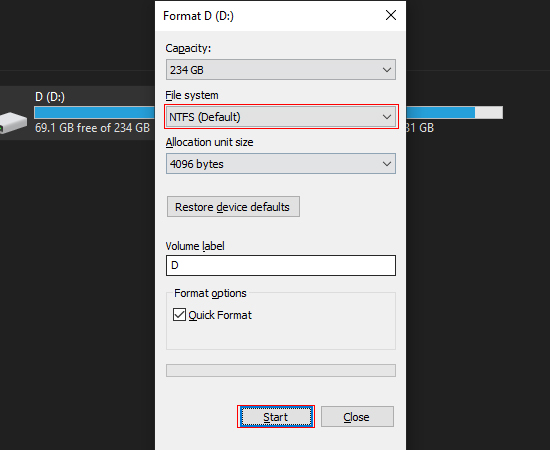Open the File system NTFS dropdown
550x450 pixels.
(x=281, y=117)
